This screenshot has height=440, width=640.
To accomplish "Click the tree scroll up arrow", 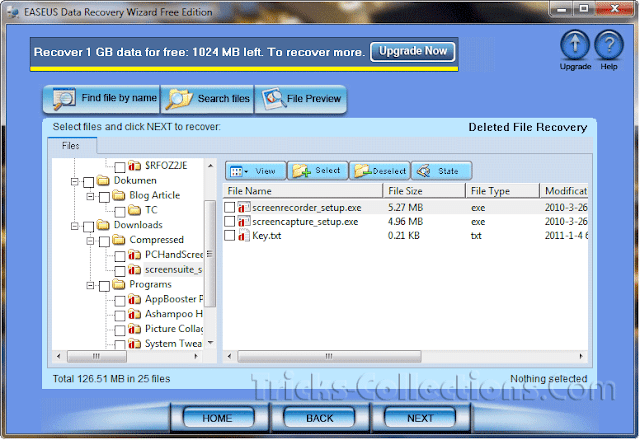I will pyautogui.click(x=210, y=166).
